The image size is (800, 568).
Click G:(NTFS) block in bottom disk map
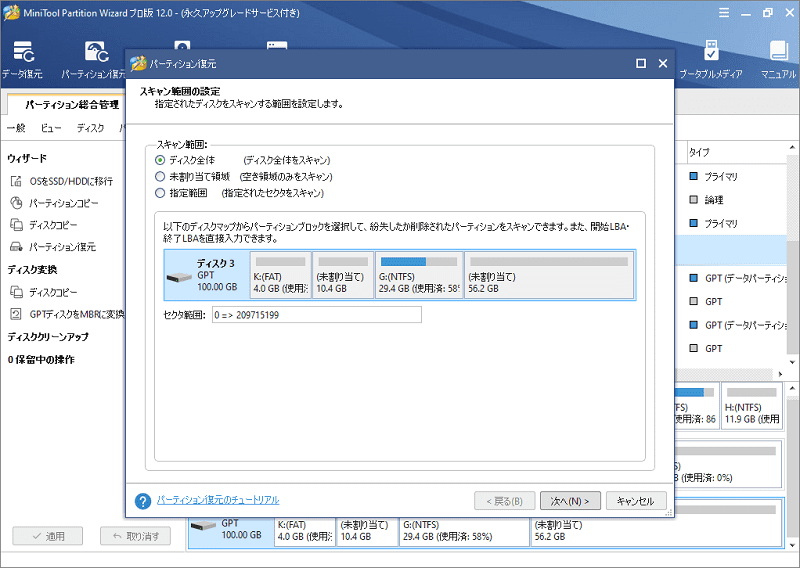pyautogui.click(x=464, y=531)
